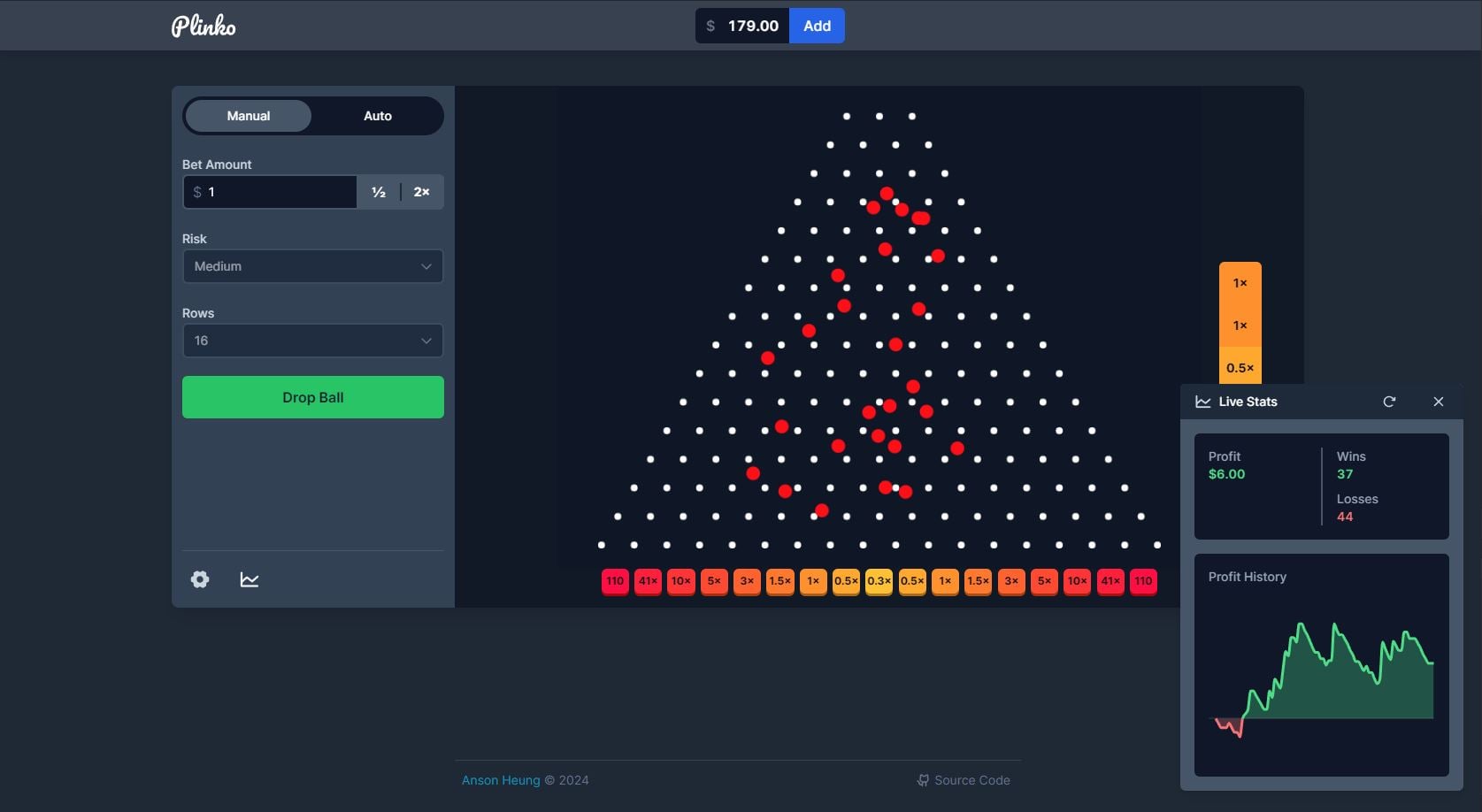Click the left 5× multiplier bin
The image size is (1482, 812).
714,581
